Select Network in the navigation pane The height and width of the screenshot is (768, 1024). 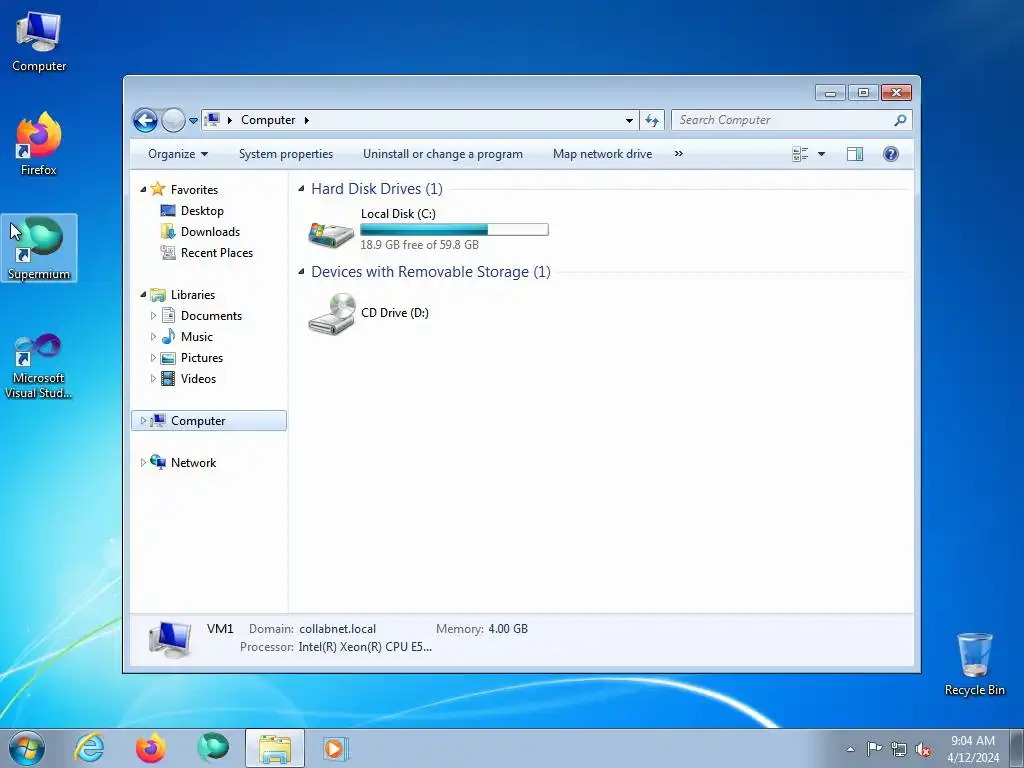point(193,462)
